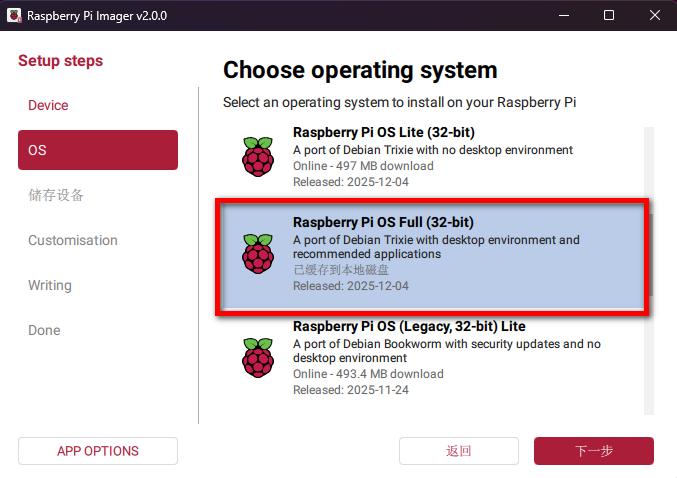This screenshot has height=478, width=677.
Task: Click 'Online - 493.4 MB download' text
Action: 368,374
